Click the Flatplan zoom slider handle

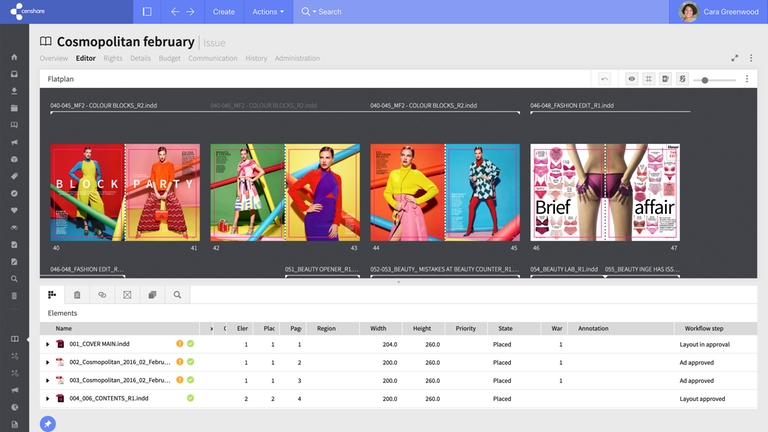tap(704, 80)
